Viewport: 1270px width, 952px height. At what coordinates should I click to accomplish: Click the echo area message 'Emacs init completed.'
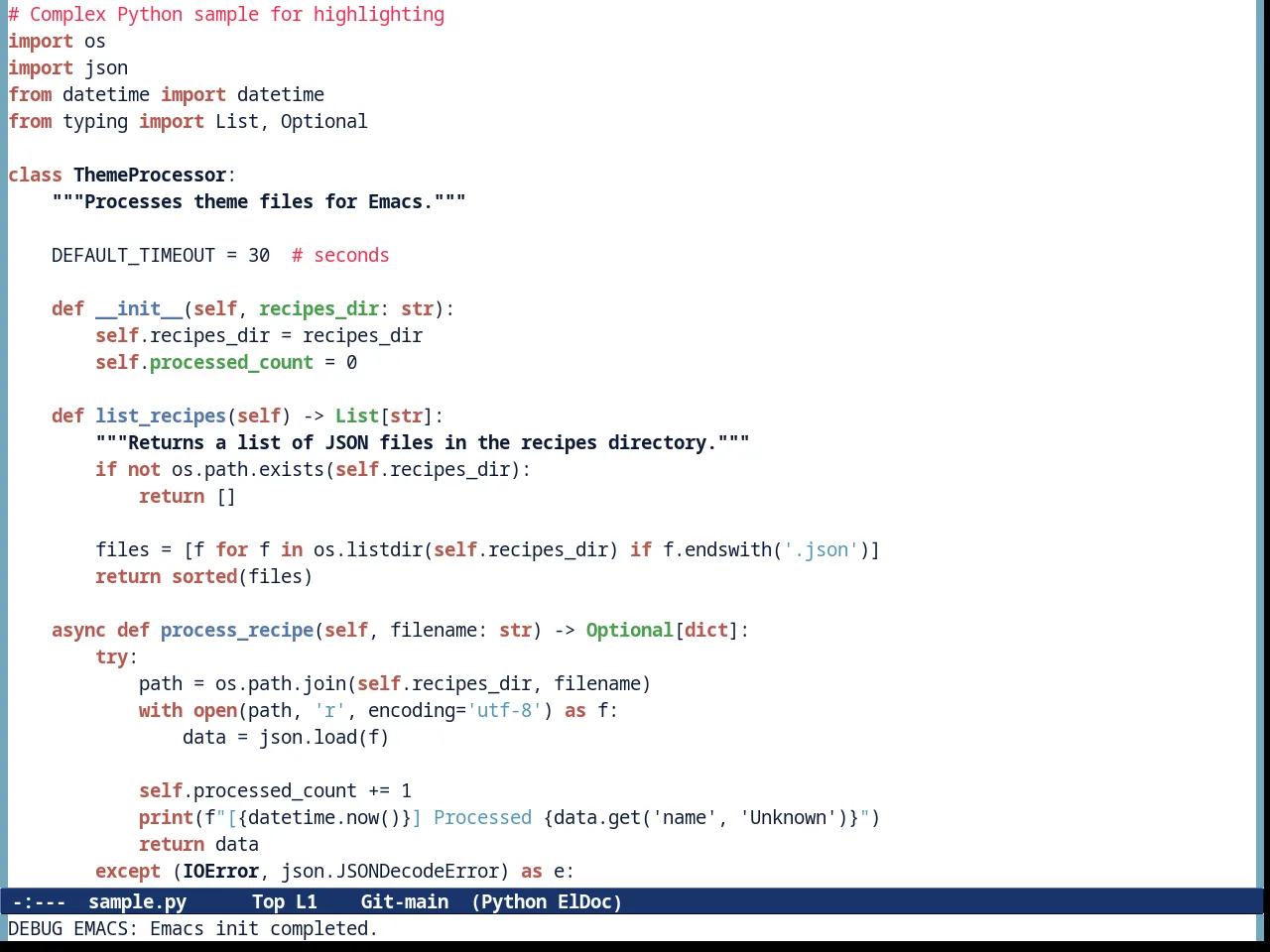[x=264, y=928]
